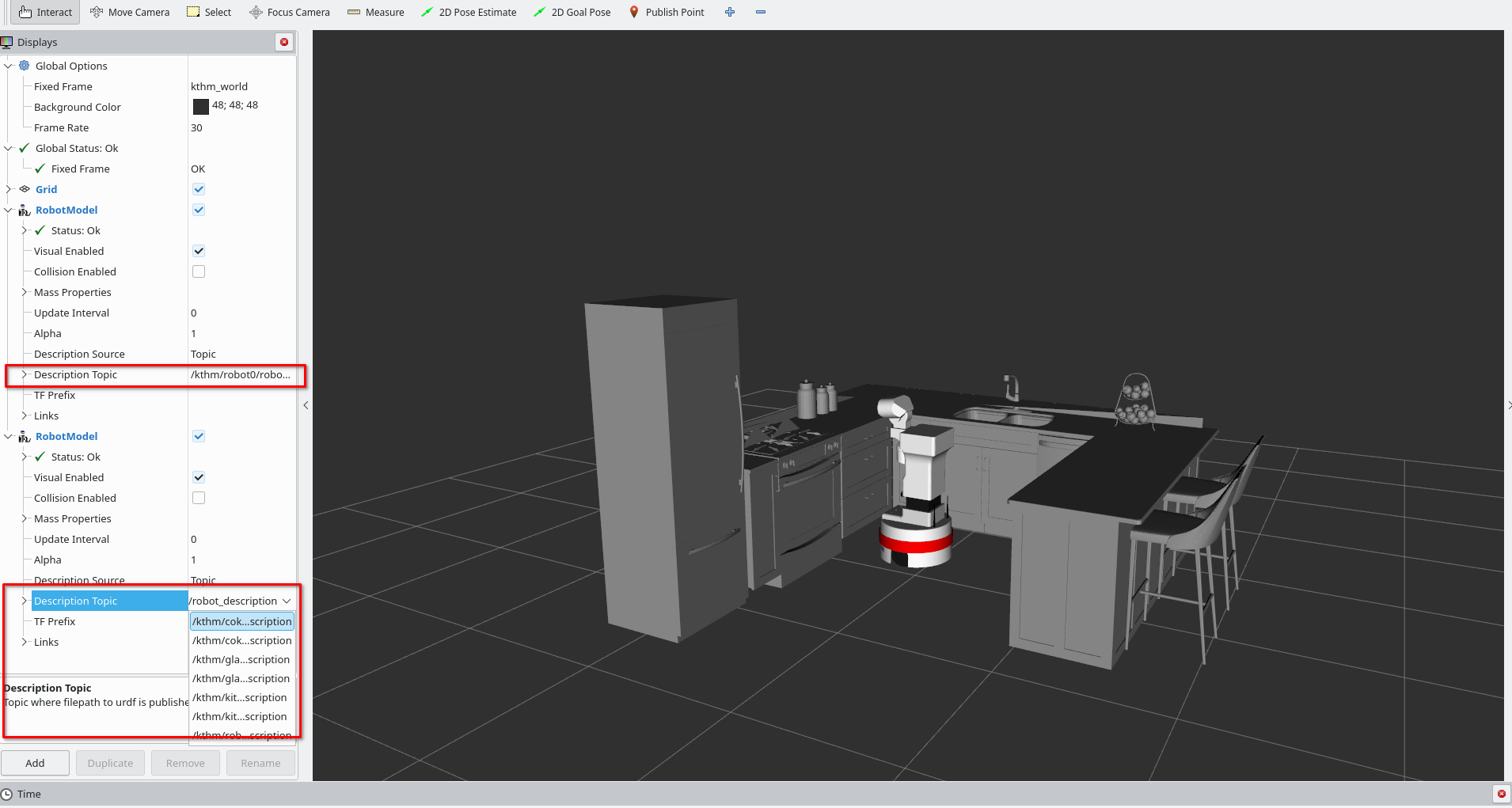
Task: Choose the Select tool
Action: click(209, 12)
